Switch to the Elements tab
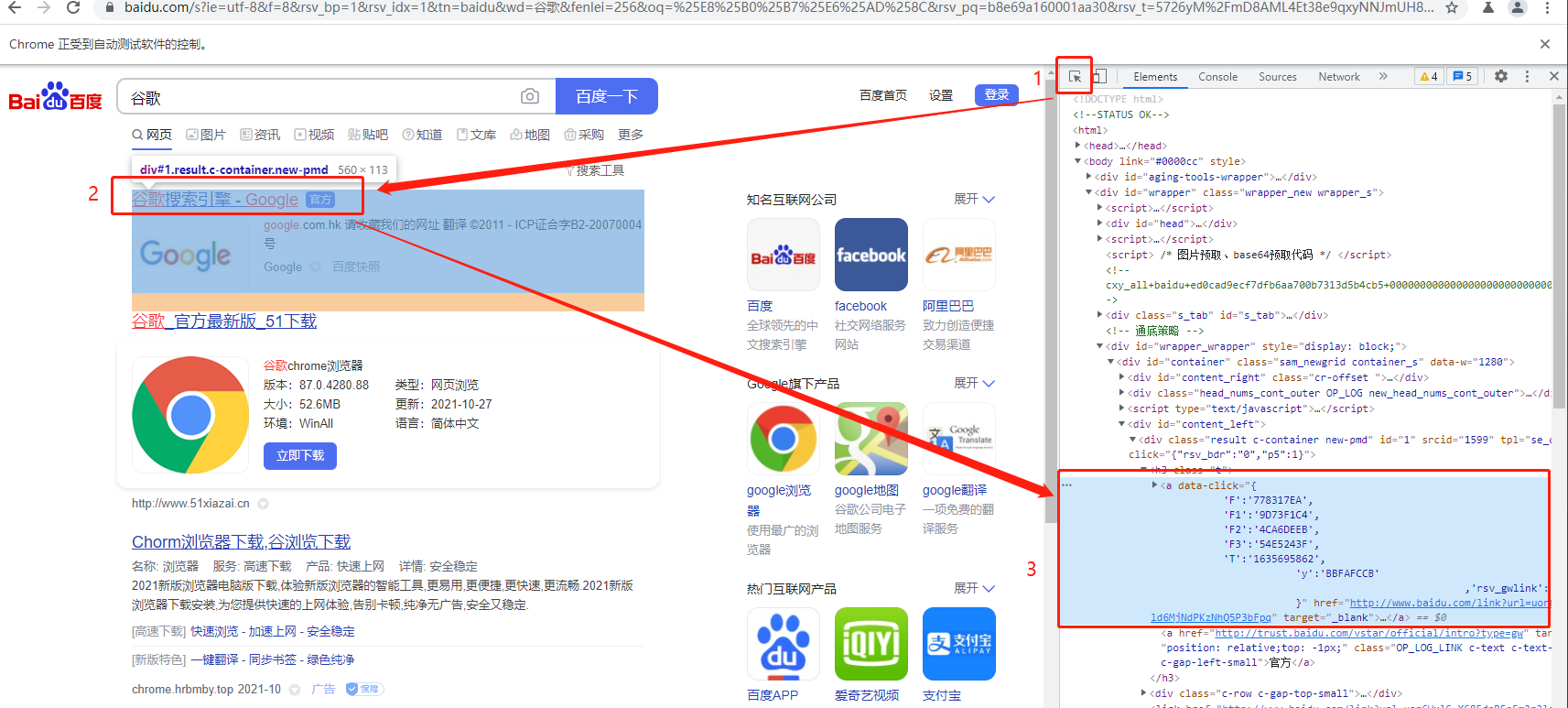 coord(1155,77)
